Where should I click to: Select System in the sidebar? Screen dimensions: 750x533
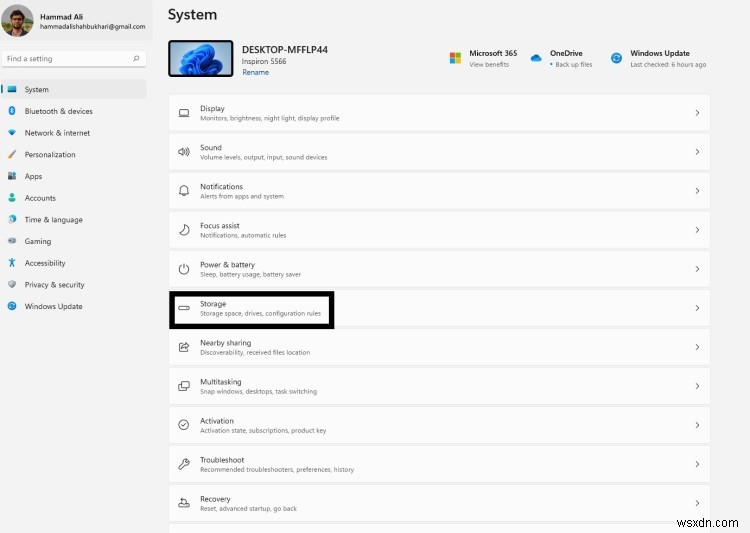(x=74, y=89)
